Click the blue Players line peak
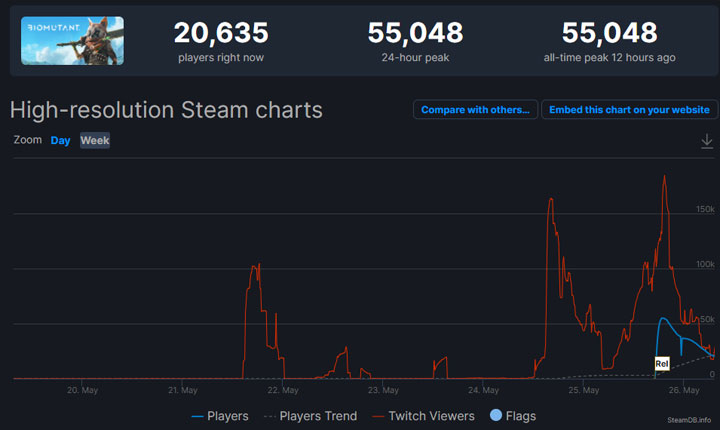Viewport: 720px width, 430px height. click(x=662, y=318)
